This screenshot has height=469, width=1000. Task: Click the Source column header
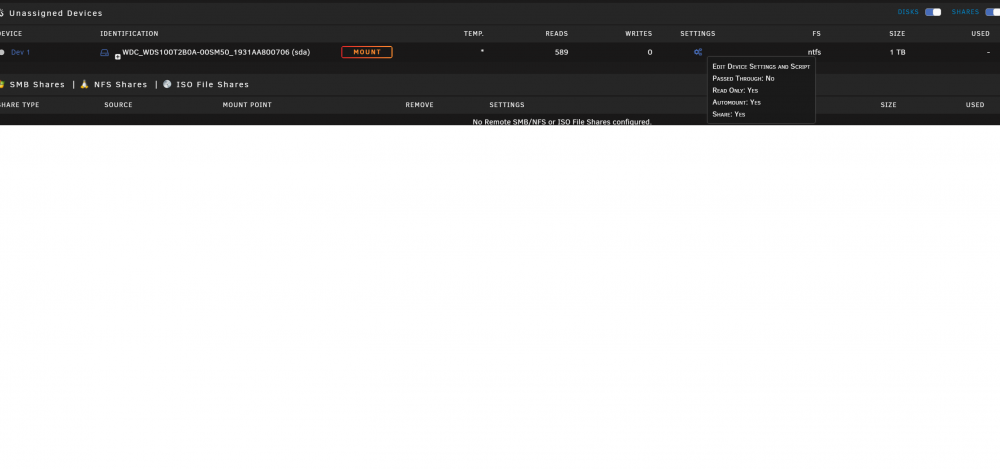[x=119, y=105]
